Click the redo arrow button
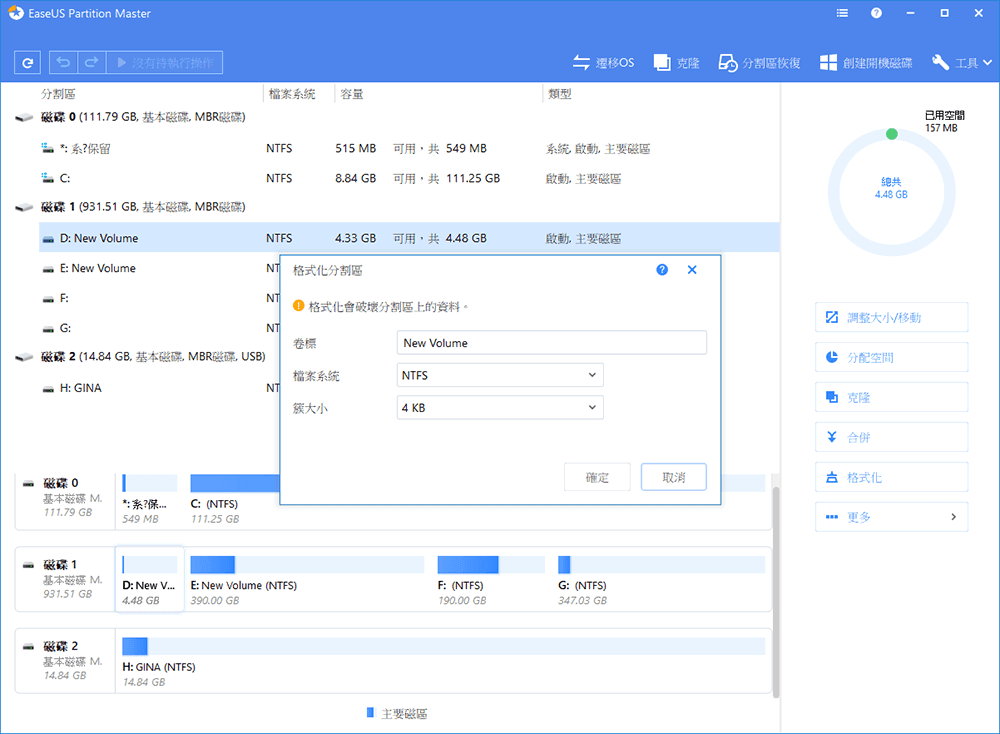Screen dimensions: 1000x734 (x=91, y=62)
